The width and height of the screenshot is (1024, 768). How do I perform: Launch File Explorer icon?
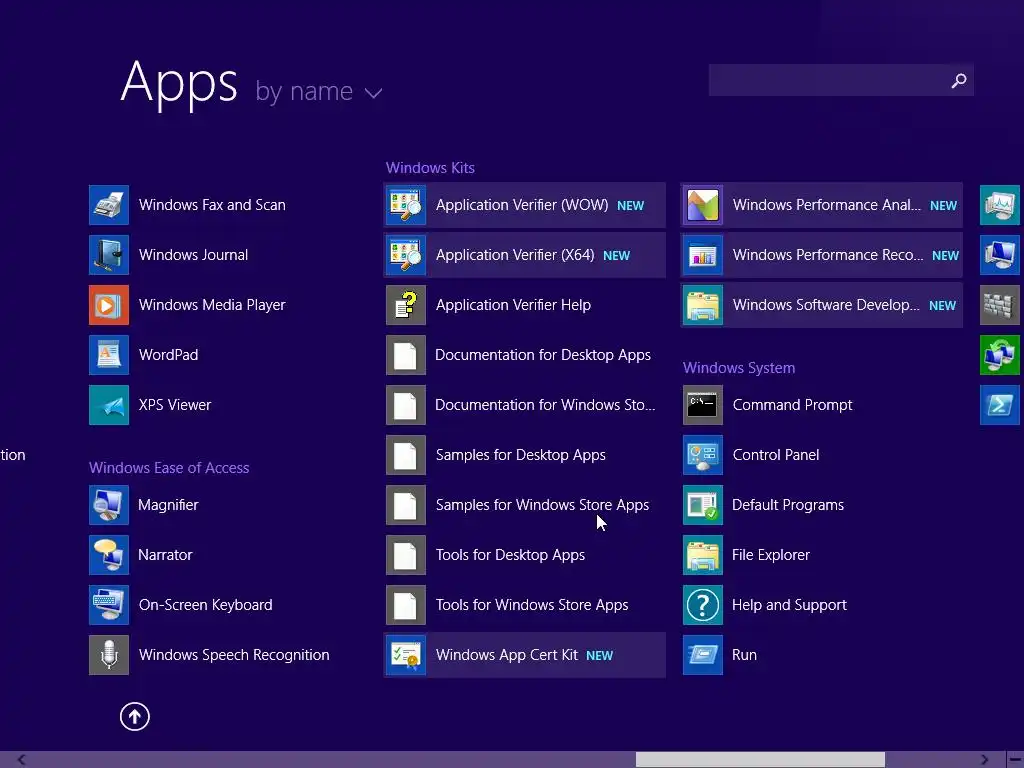[x=703, y=555]
